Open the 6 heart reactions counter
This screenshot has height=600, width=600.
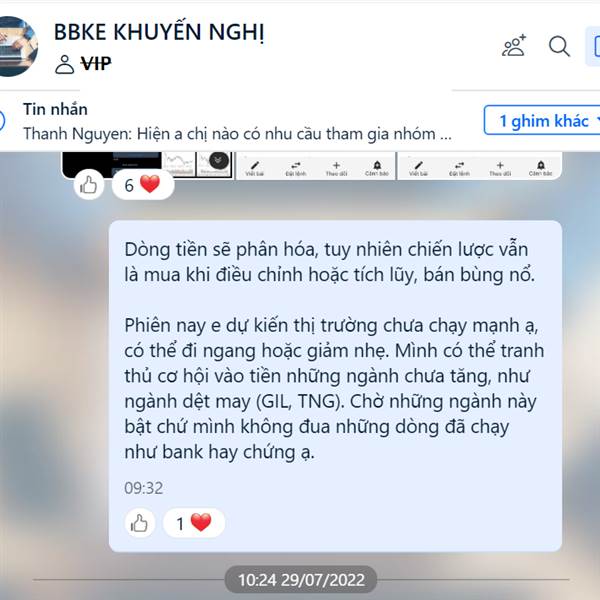pyautogui.click(x=143, y=185)
